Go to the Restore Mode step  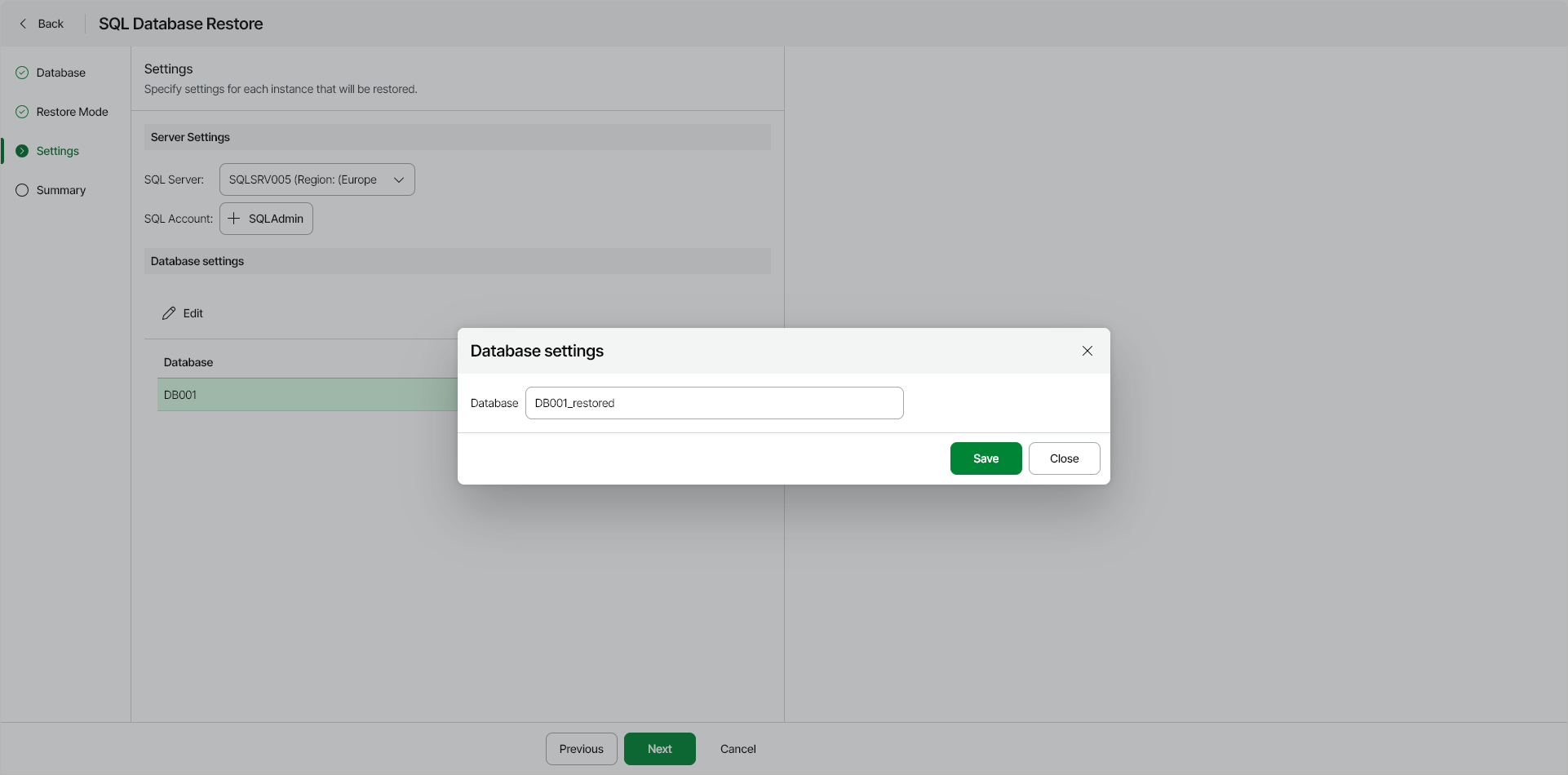pos(72,111)
